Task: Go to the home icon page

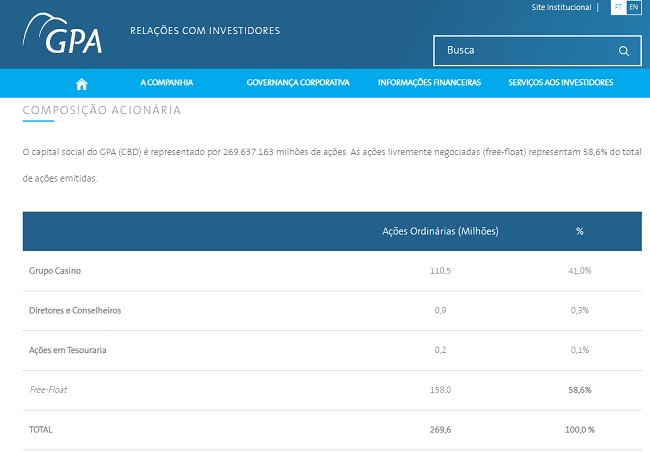Action: click(82, 84)
